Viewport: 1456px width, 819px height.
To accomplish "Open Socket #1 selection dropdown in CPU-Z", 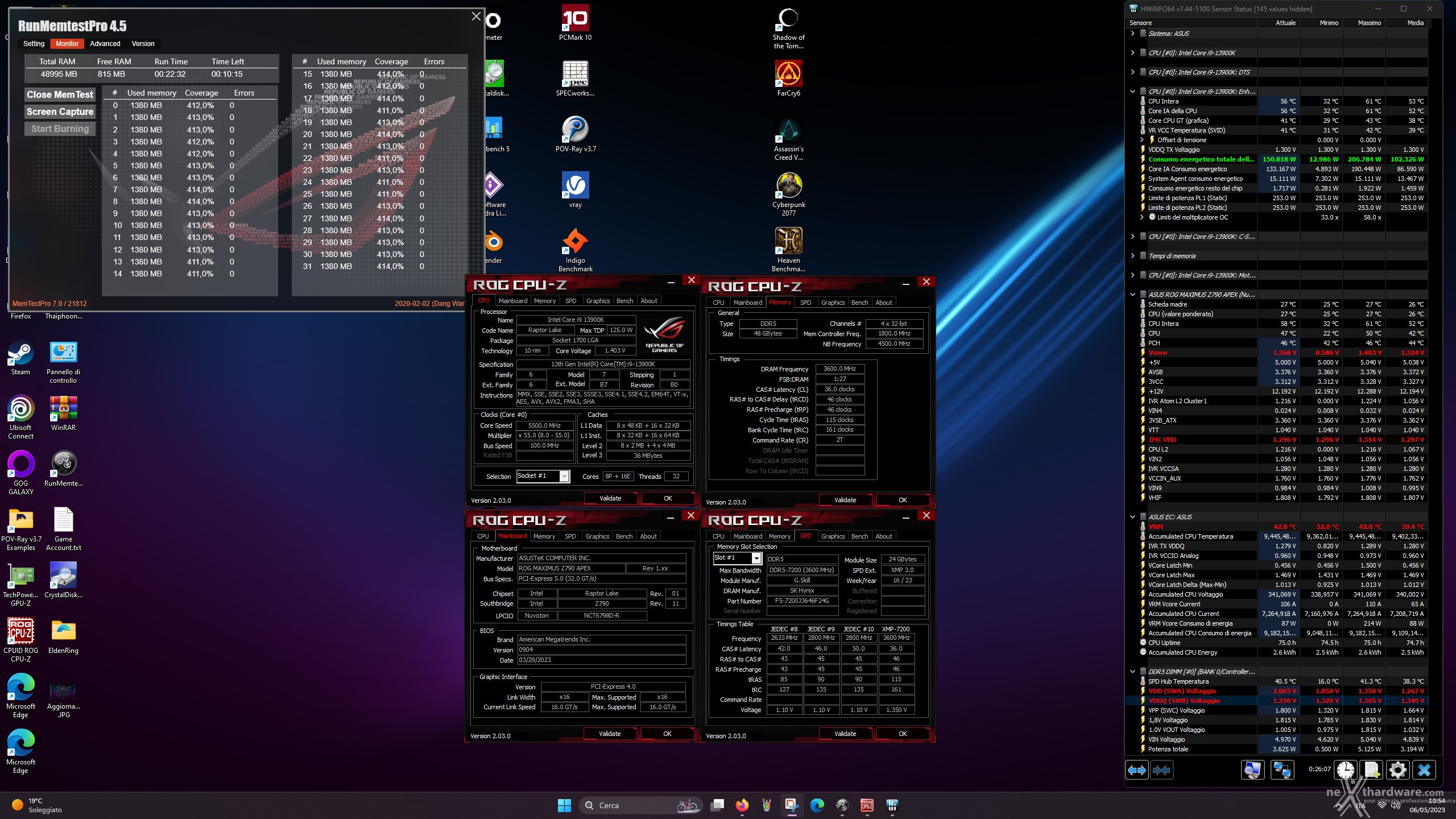I will pos(564,476).
